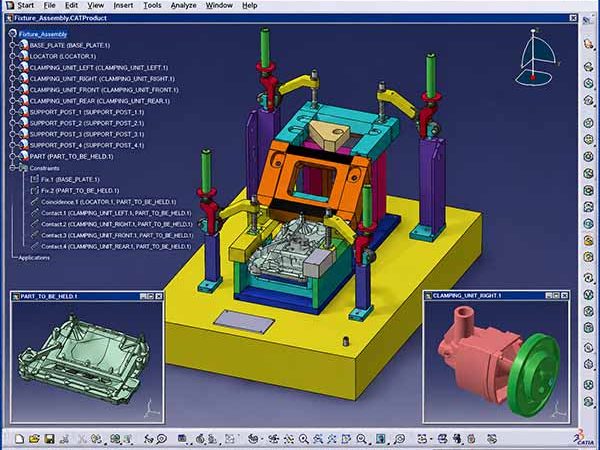Click the green part preview model
This screenshot has width=600, height=450.
click(83, 360)
